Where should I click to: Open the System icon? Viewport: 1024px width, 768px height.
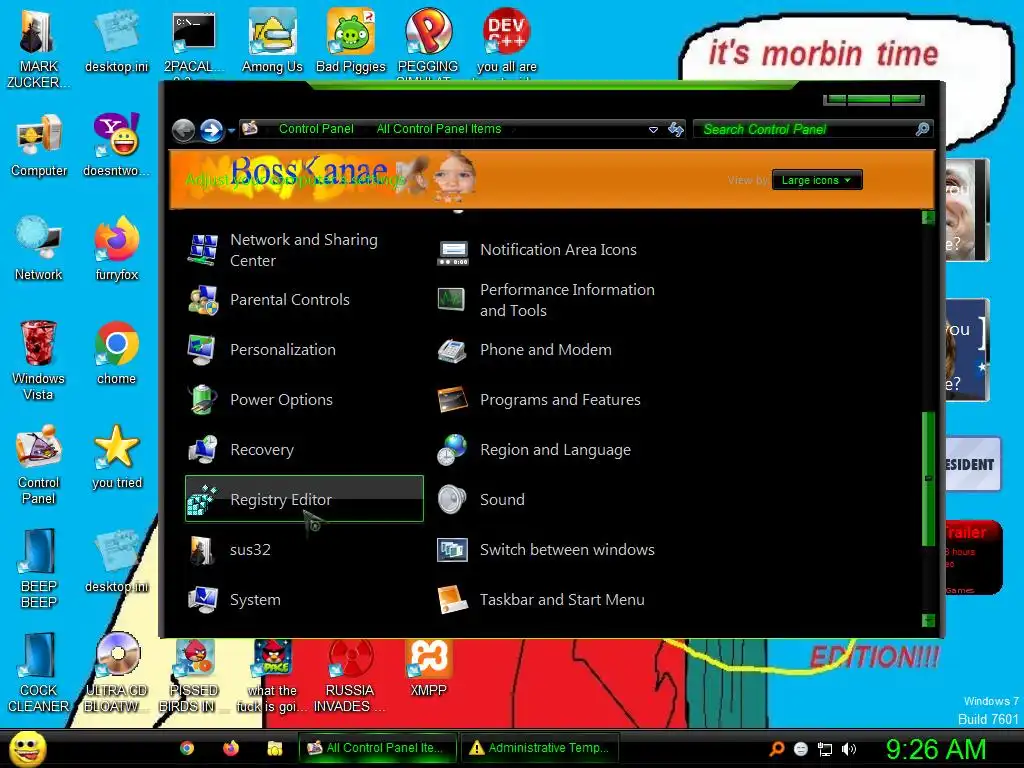[202, 600]
